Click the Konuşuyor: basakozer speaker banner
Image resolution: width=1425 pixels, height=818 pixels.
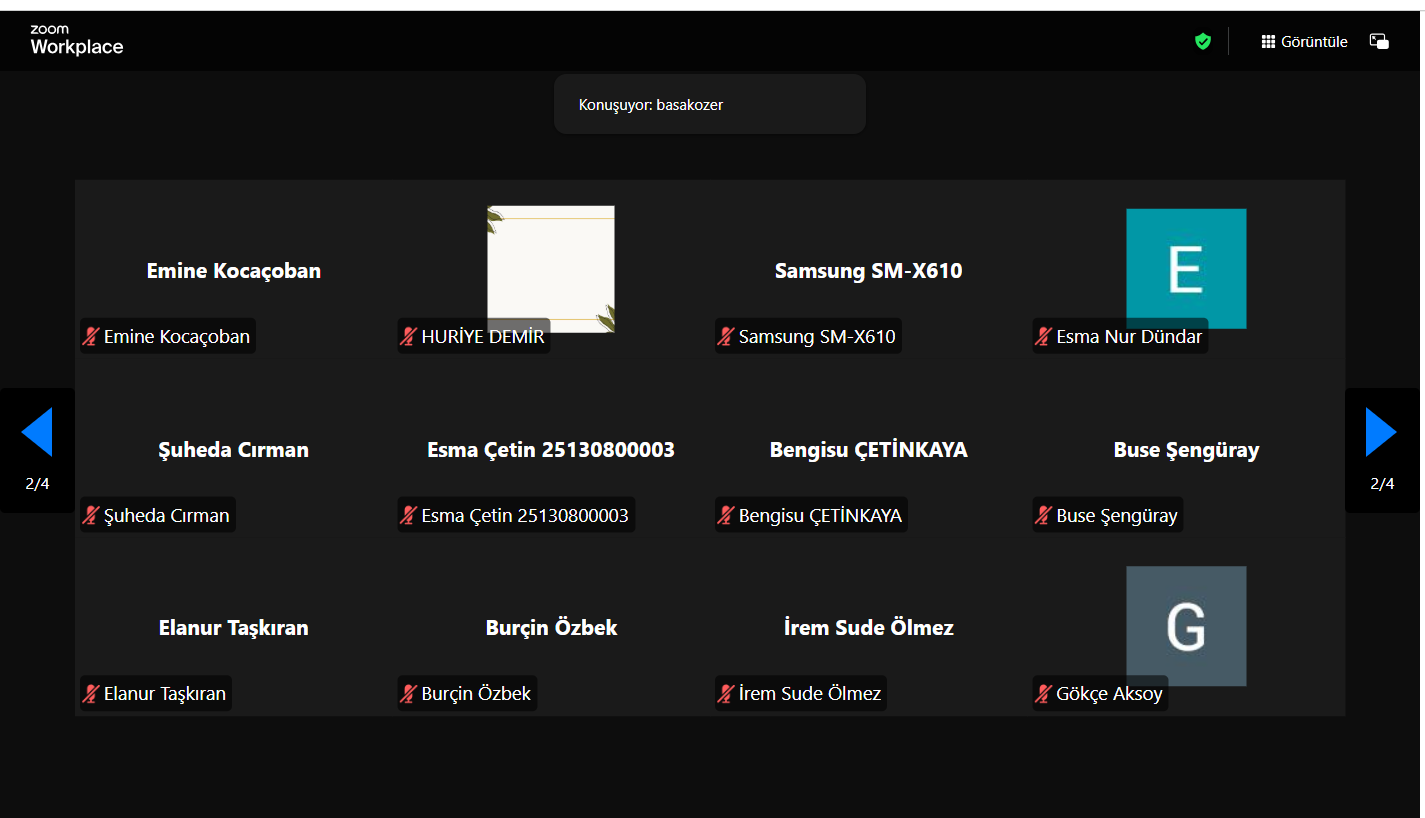pyautogui.click(x=709, y=105)
